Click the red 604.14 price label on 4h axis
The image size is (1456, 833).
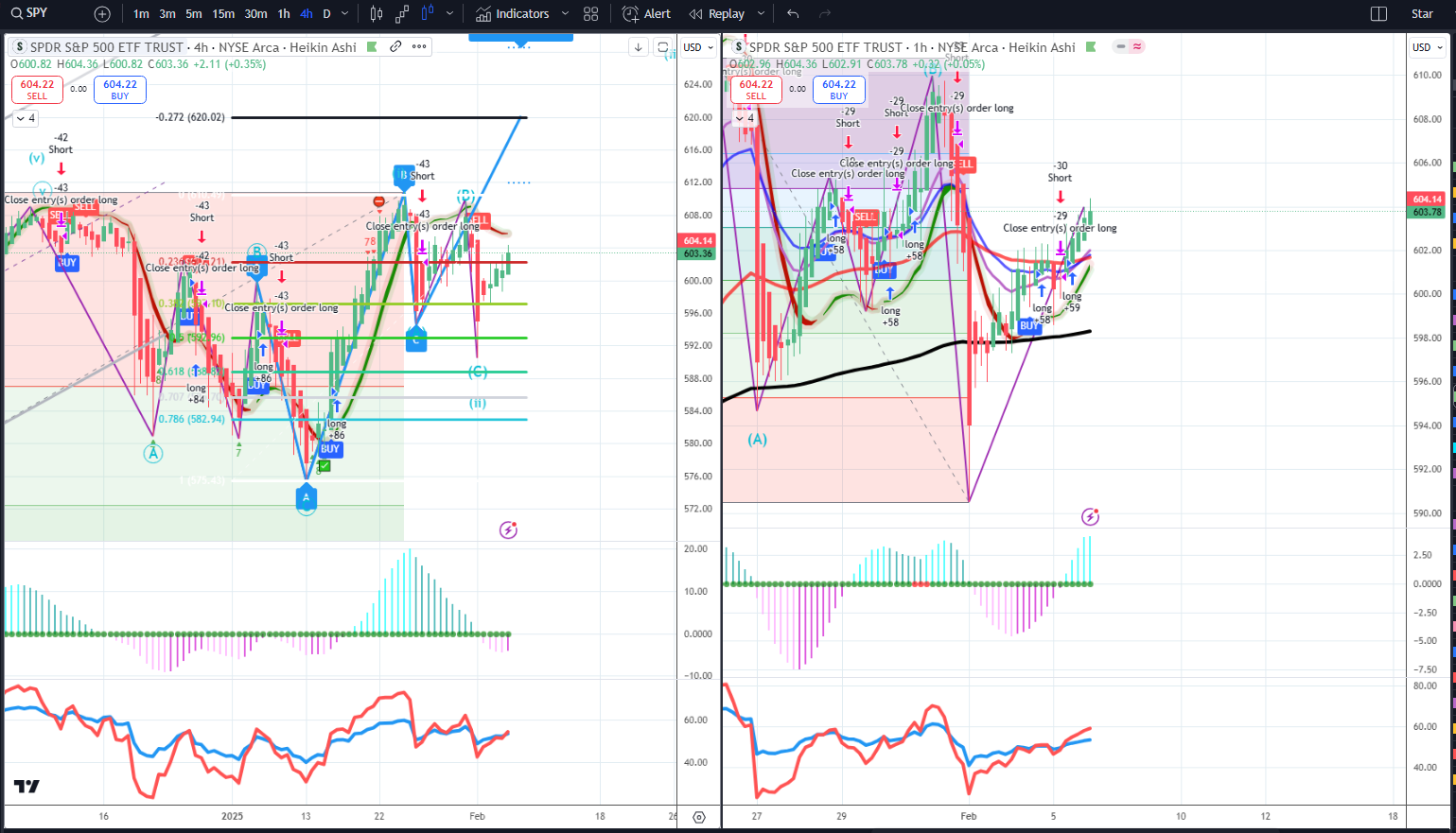[698, 240]
